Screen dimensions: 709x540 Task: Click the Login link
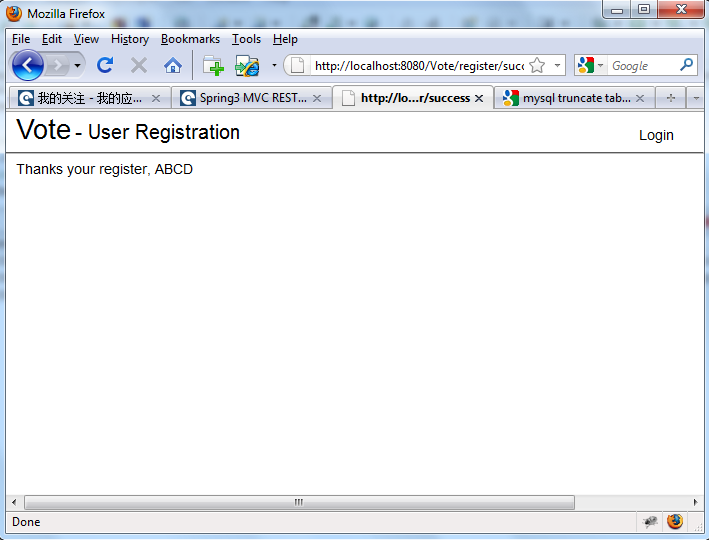656,135
